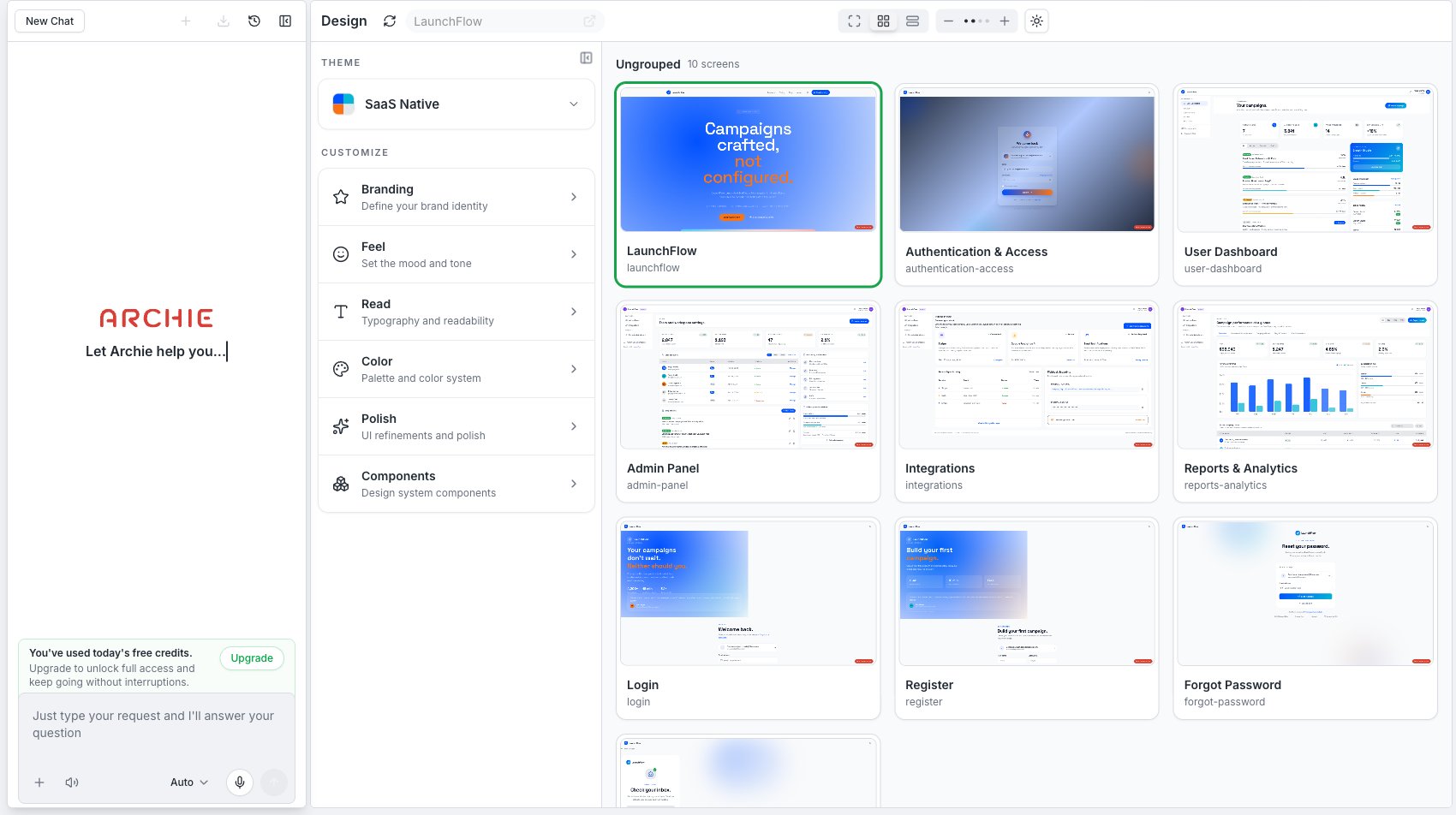Select the Authentication & Access screen thumbnail
The height and width of the screenshot is (815, 1456).
pos(1027,161)
